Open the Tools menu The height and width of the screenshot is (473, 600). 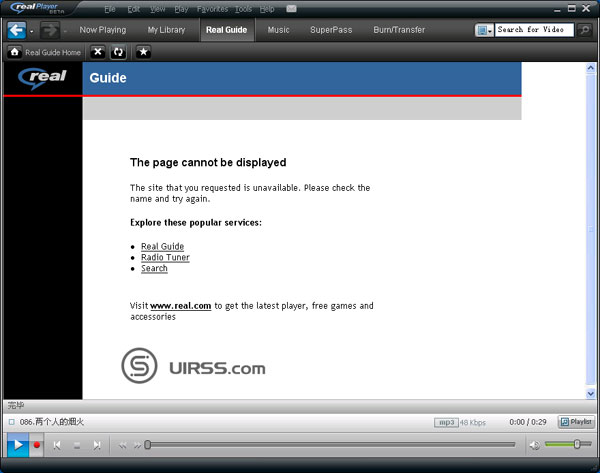(x=243, y=9)
